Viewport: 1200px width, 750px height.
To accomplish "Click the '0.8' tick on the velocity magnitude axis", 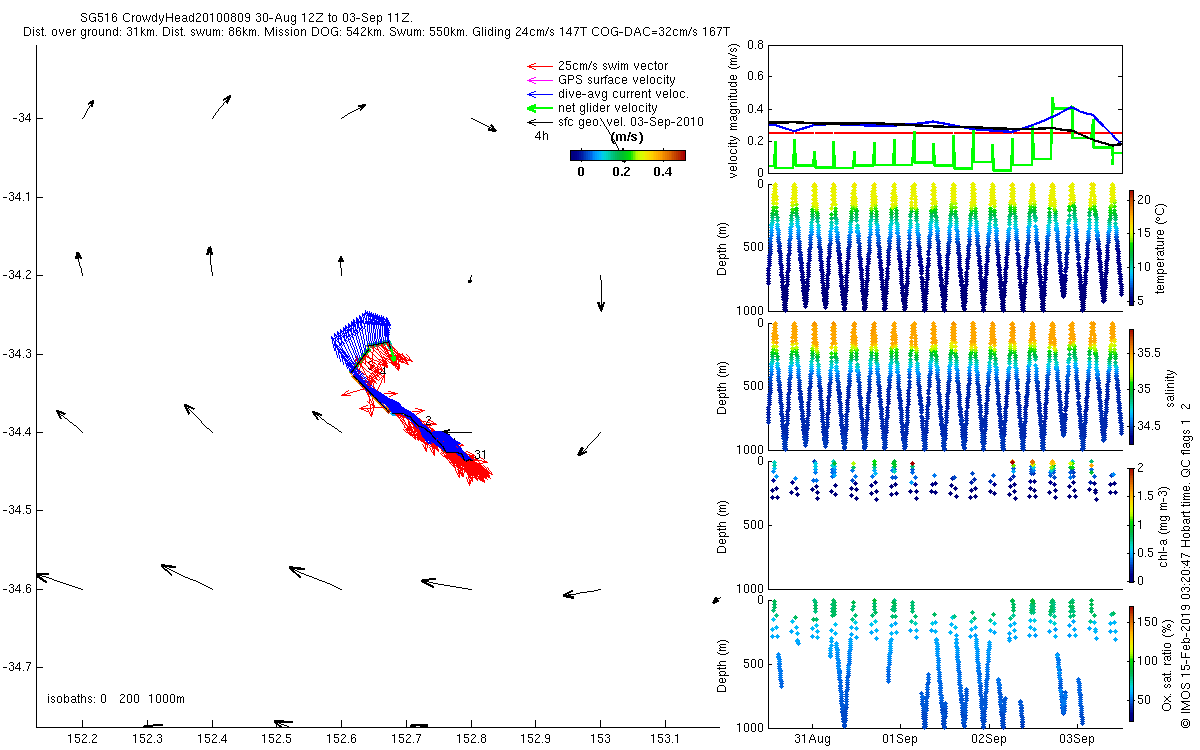I will 755,46.
